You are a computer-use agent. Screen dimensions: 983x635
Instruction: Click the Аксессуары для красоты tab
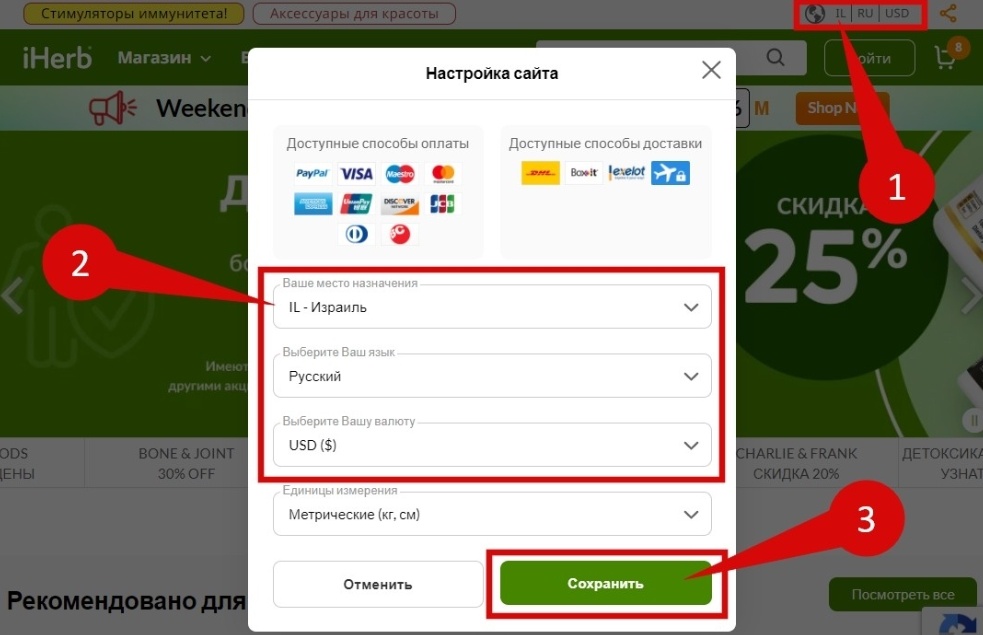tap(354, 13)
